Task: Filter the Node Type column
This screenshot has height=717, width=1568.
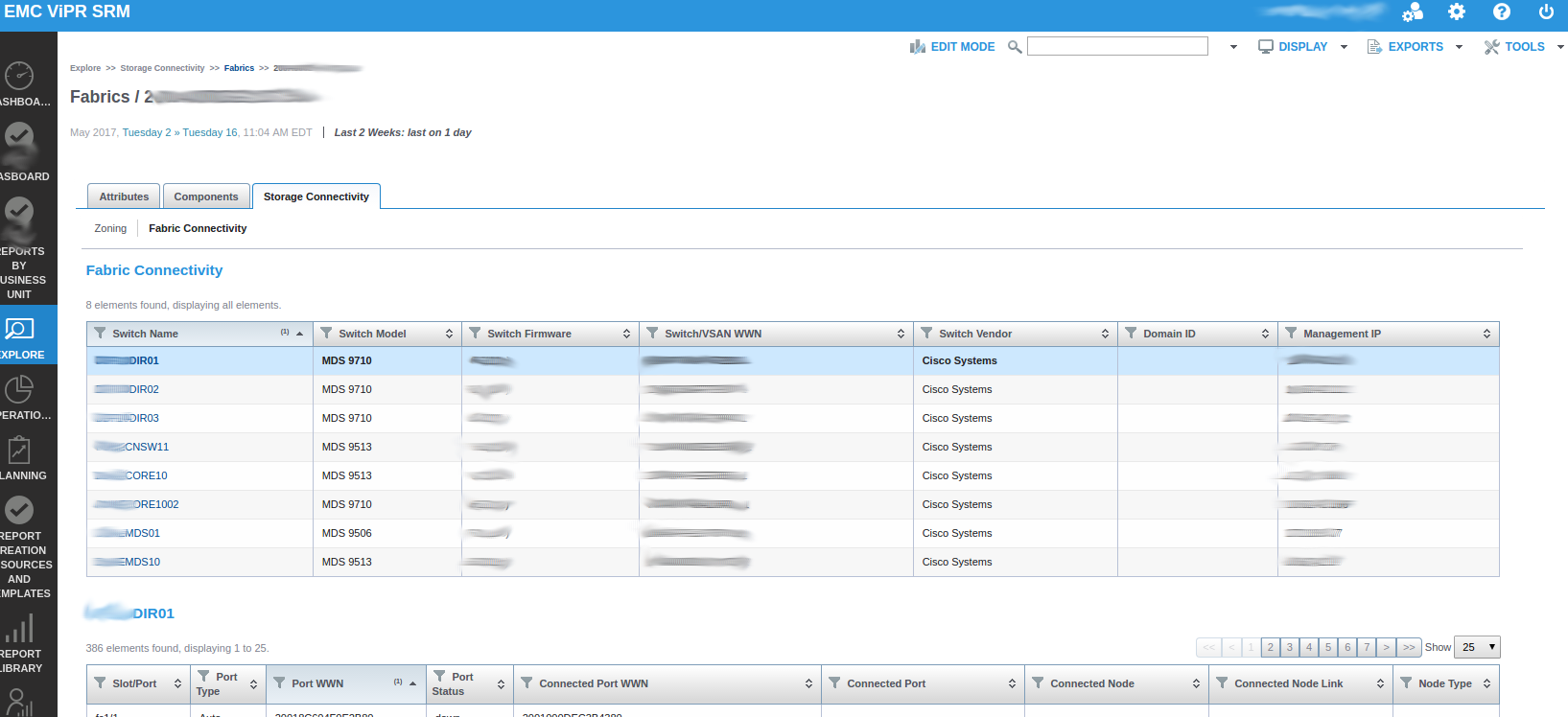Action: (1406, 682)
